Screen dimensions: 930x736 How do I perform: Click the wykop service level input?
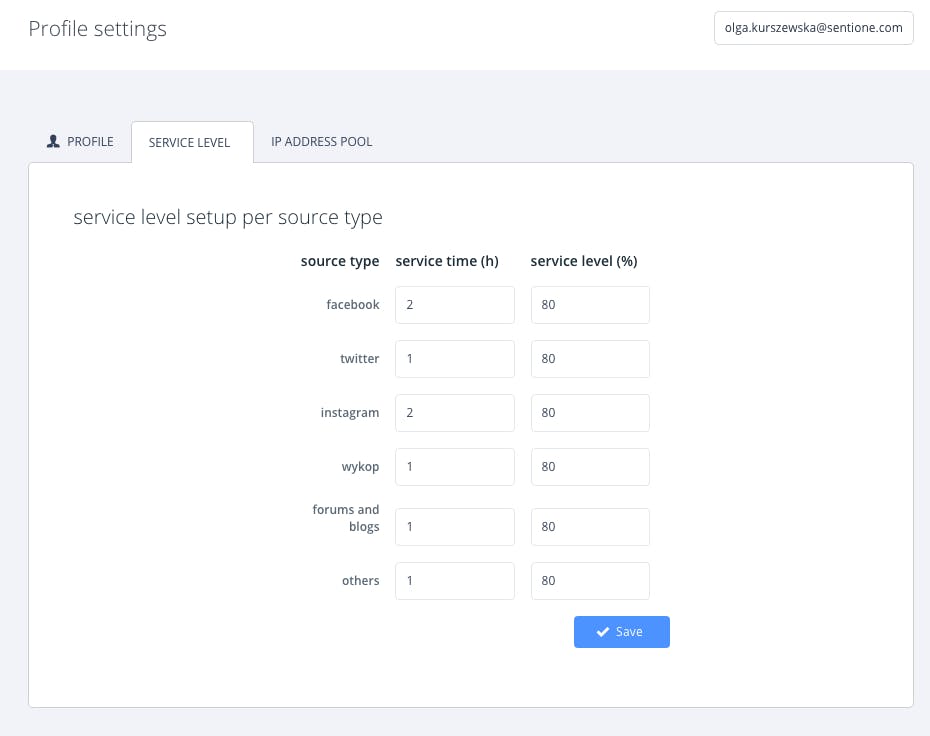(589, 467)
